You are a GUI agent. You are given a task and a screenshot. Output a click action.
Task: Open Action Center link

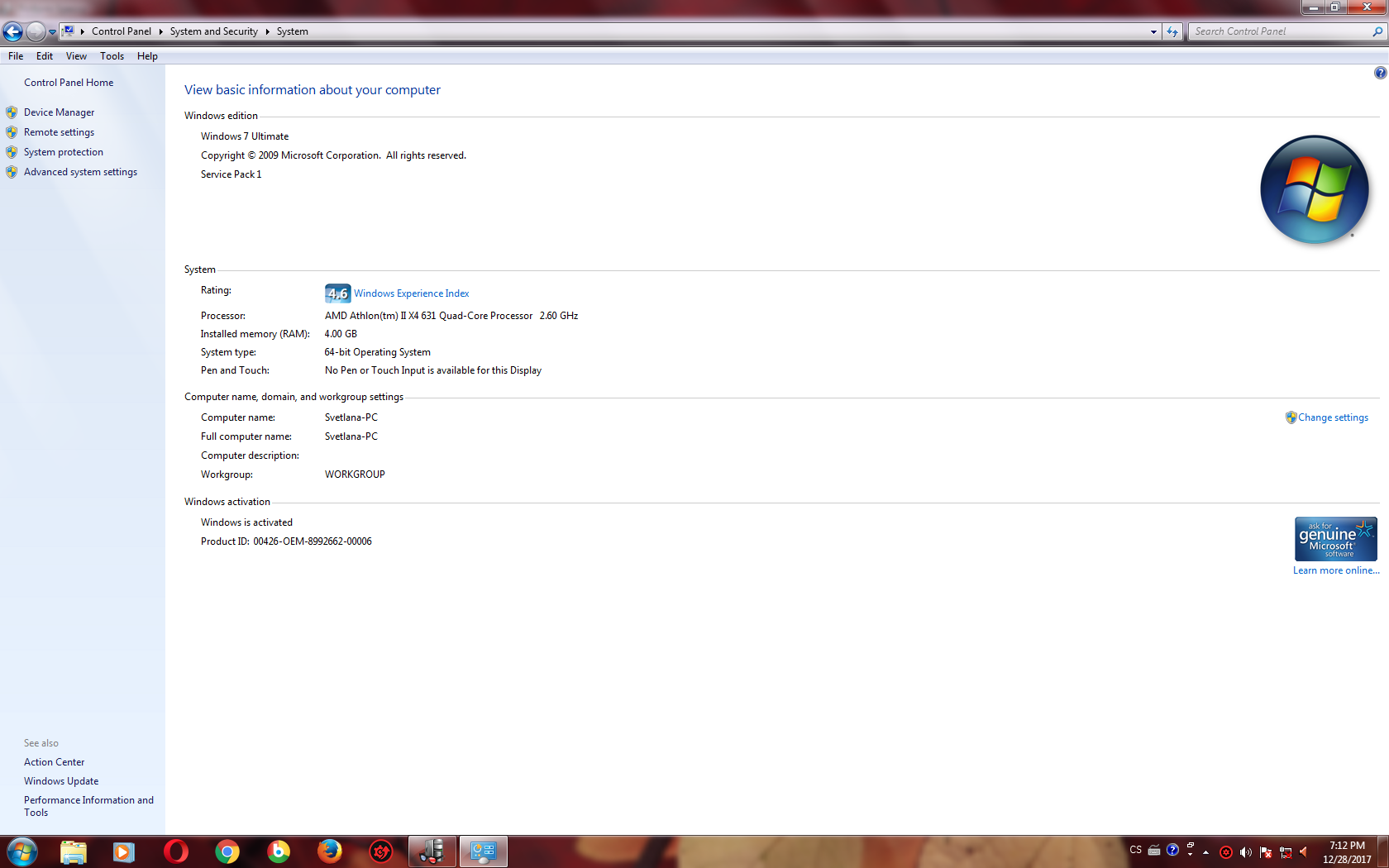[54, 762]
